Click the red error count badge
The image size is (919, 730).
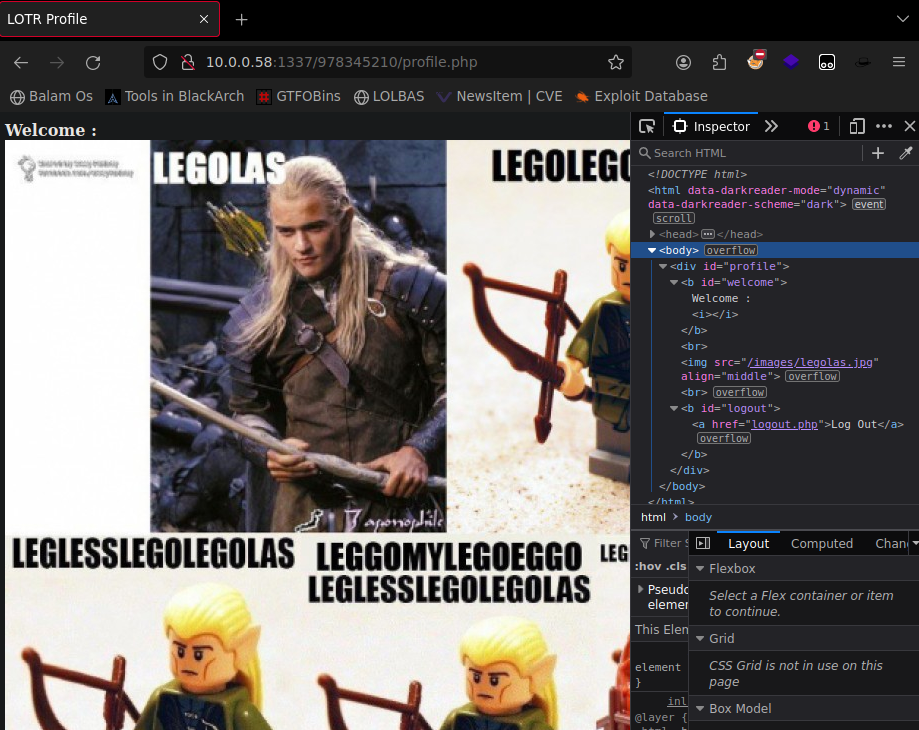coord(819,127)
